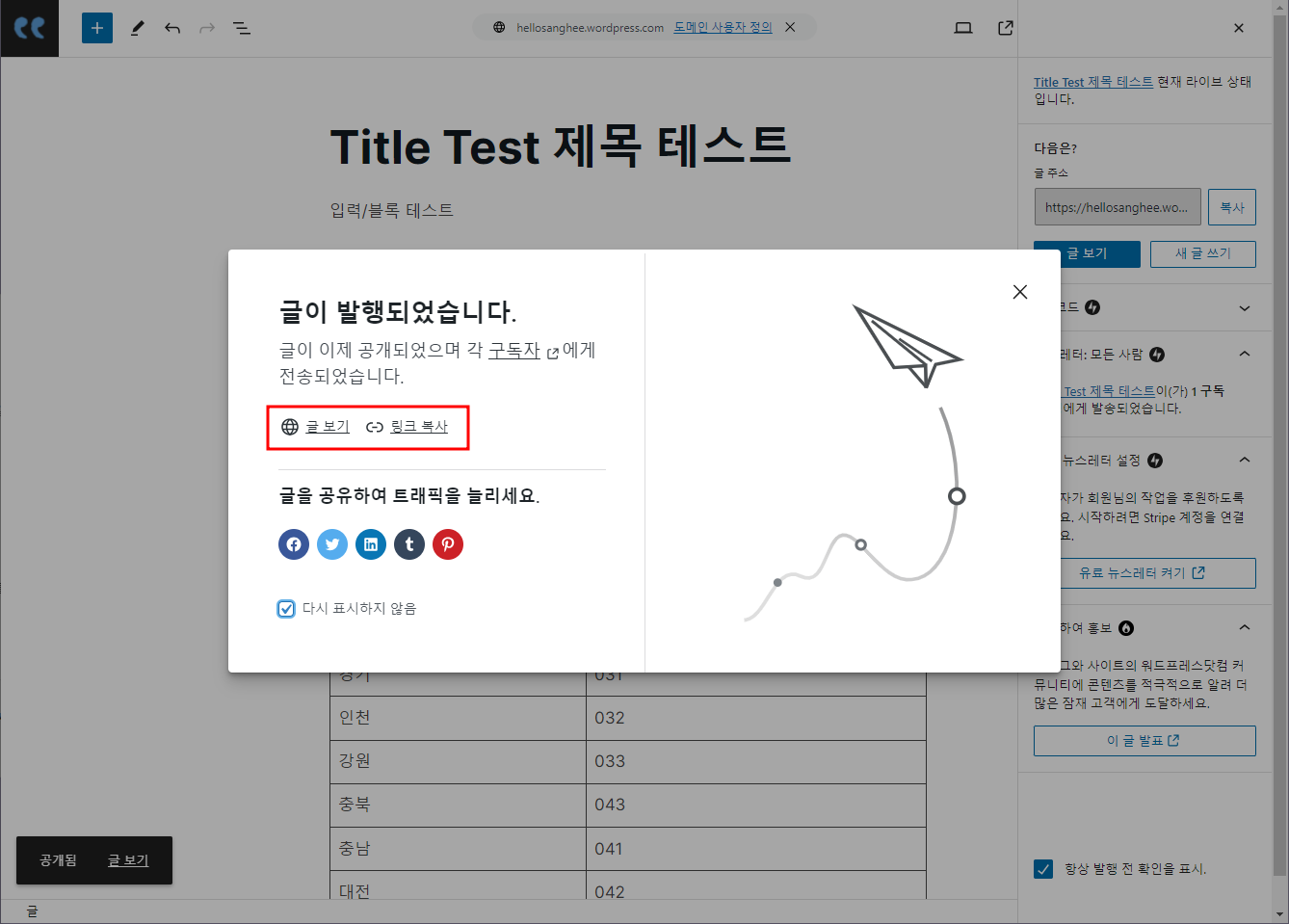Click the Jetpack icon beside 뉴스레터: 모든 사람
The image size is (1289, 924).
pyautogui.click(x=1157, y=355)
